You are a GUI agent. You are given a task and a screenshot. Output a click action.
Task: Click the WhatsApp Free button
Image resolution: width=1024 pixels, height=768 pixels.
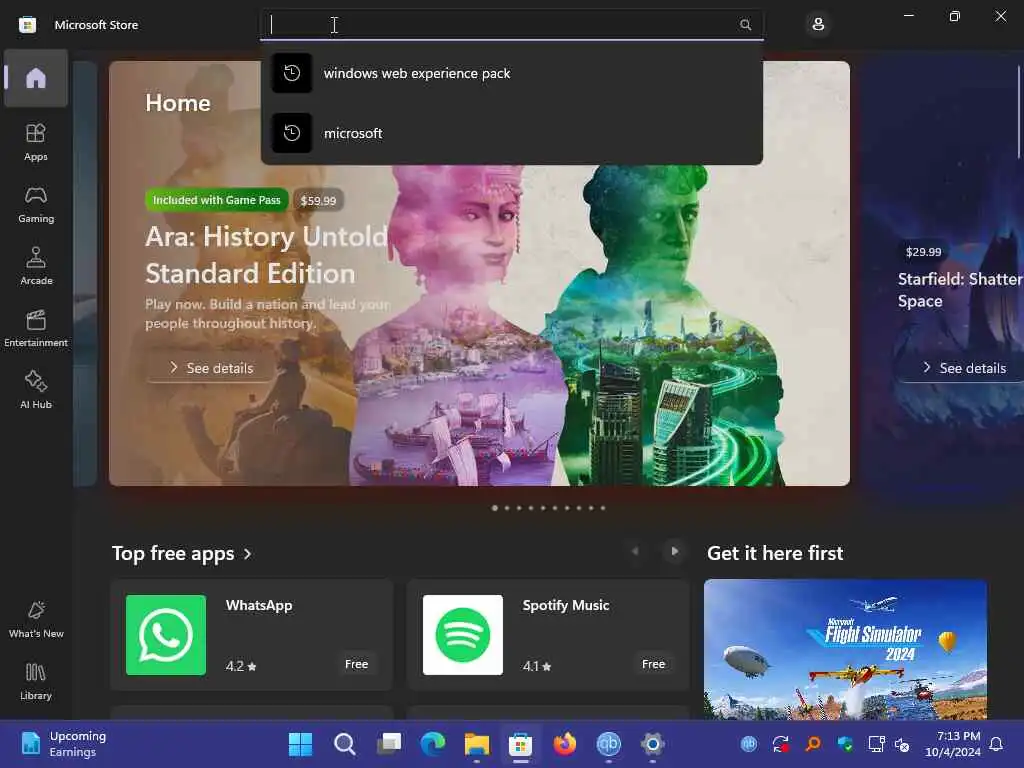pos(357,664)
